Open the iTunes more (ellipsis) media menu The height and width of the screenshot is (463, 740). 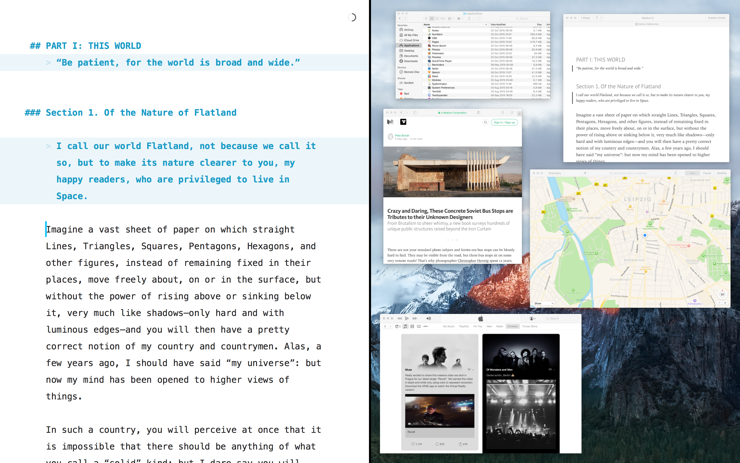coord(425,326)
